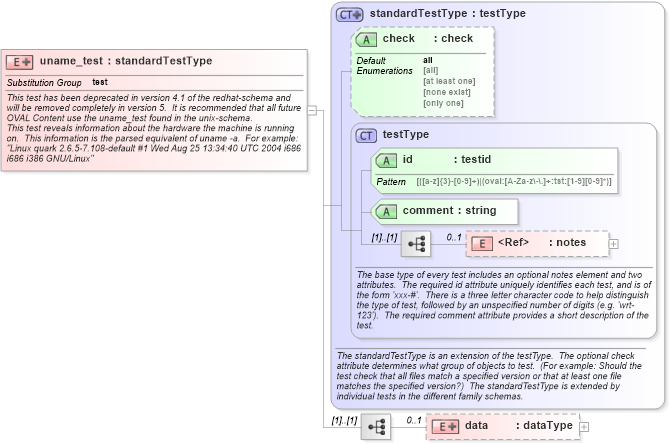Image resolution: width=669 pixels, height=444 pixels.
Task: Click the <Ref> : notes label
Action: (x=542, y=242)
